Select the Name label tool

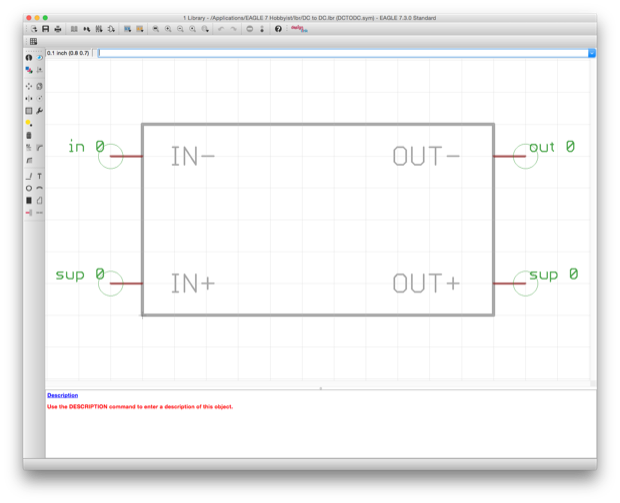click(29, 148)
